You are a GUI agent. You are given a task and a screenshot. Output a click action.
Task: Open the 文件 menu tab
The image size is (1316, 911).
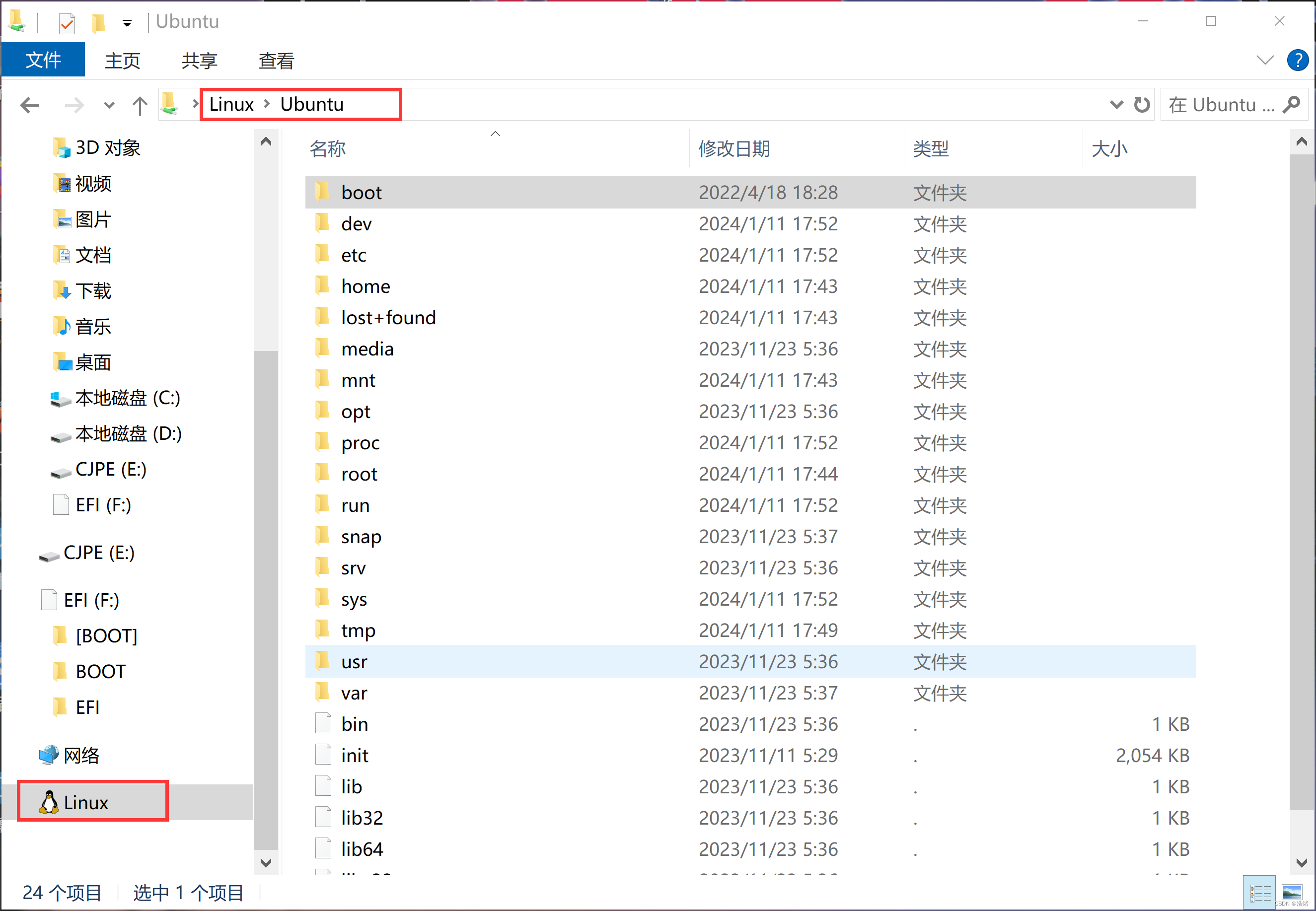42,59
